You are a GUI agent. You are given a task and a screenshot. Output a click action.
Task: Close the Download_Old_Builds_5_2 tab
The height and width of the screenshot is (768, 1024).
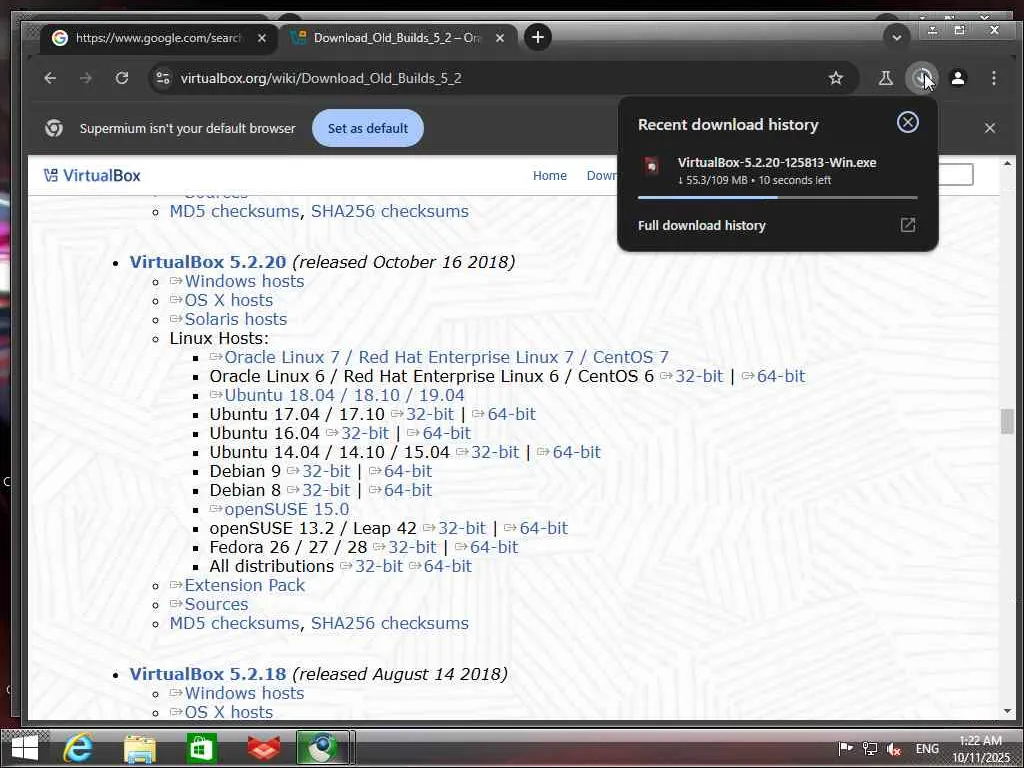coord(500,38)
